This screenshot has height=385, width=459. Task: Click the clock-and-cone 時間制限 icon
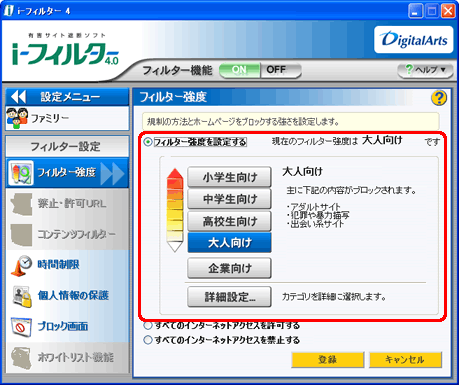[21, 266]
